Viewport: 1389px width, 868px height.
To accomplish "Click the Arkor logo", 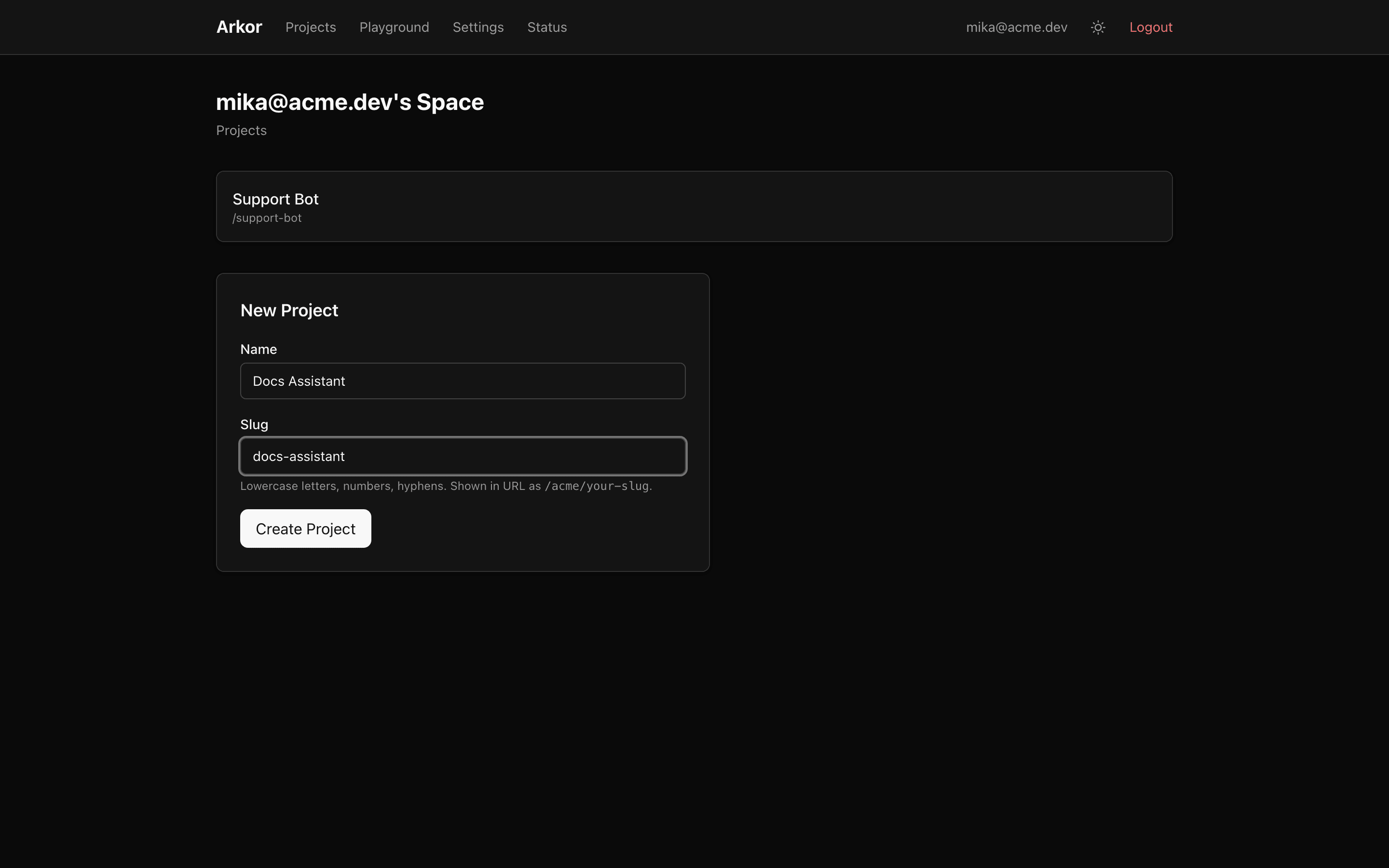I will click(x=239, y=27).
